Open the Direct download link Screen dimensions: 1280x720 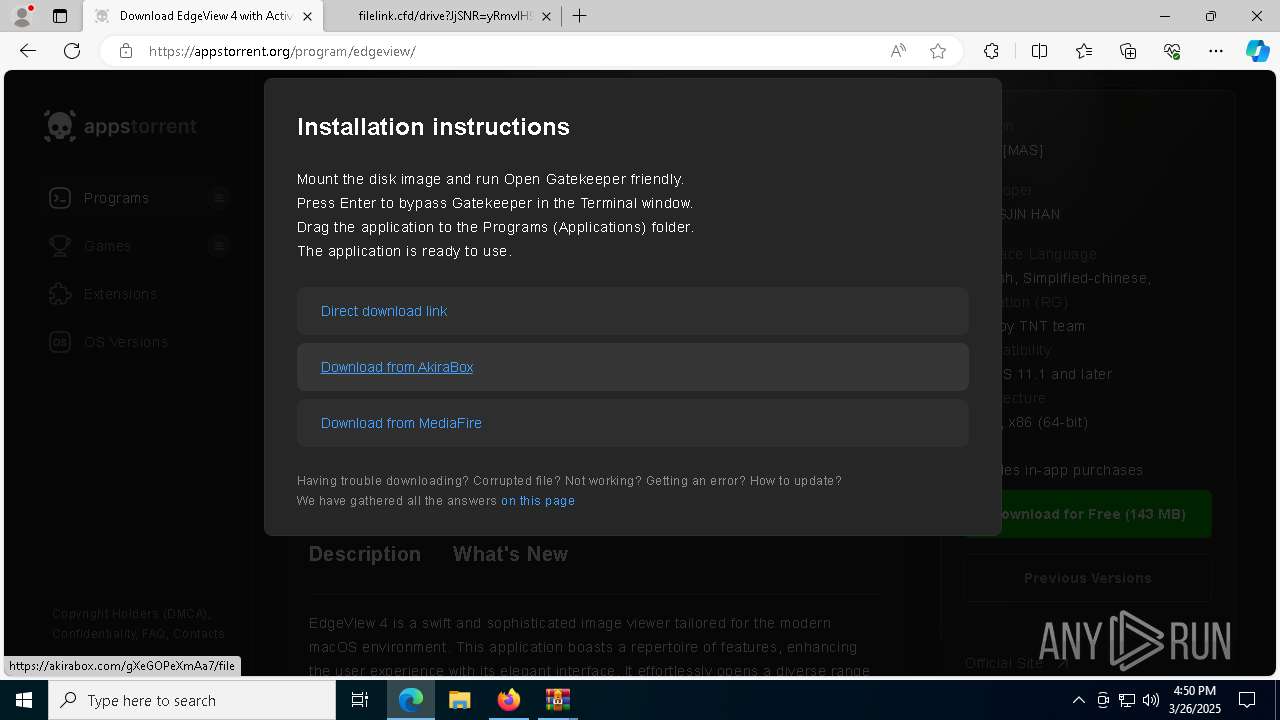click(384, 311)
